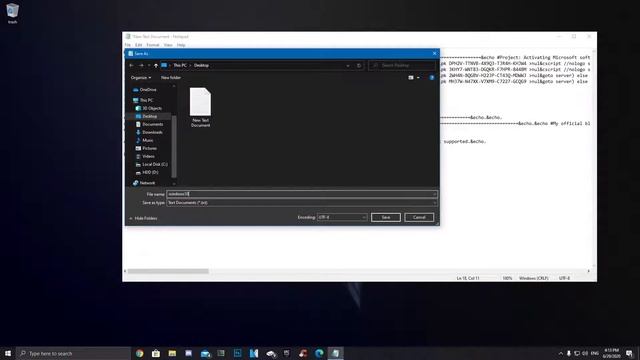Click the right scroll arrow in Notepad
Viewport: 640px width, 360px height.
589,271
